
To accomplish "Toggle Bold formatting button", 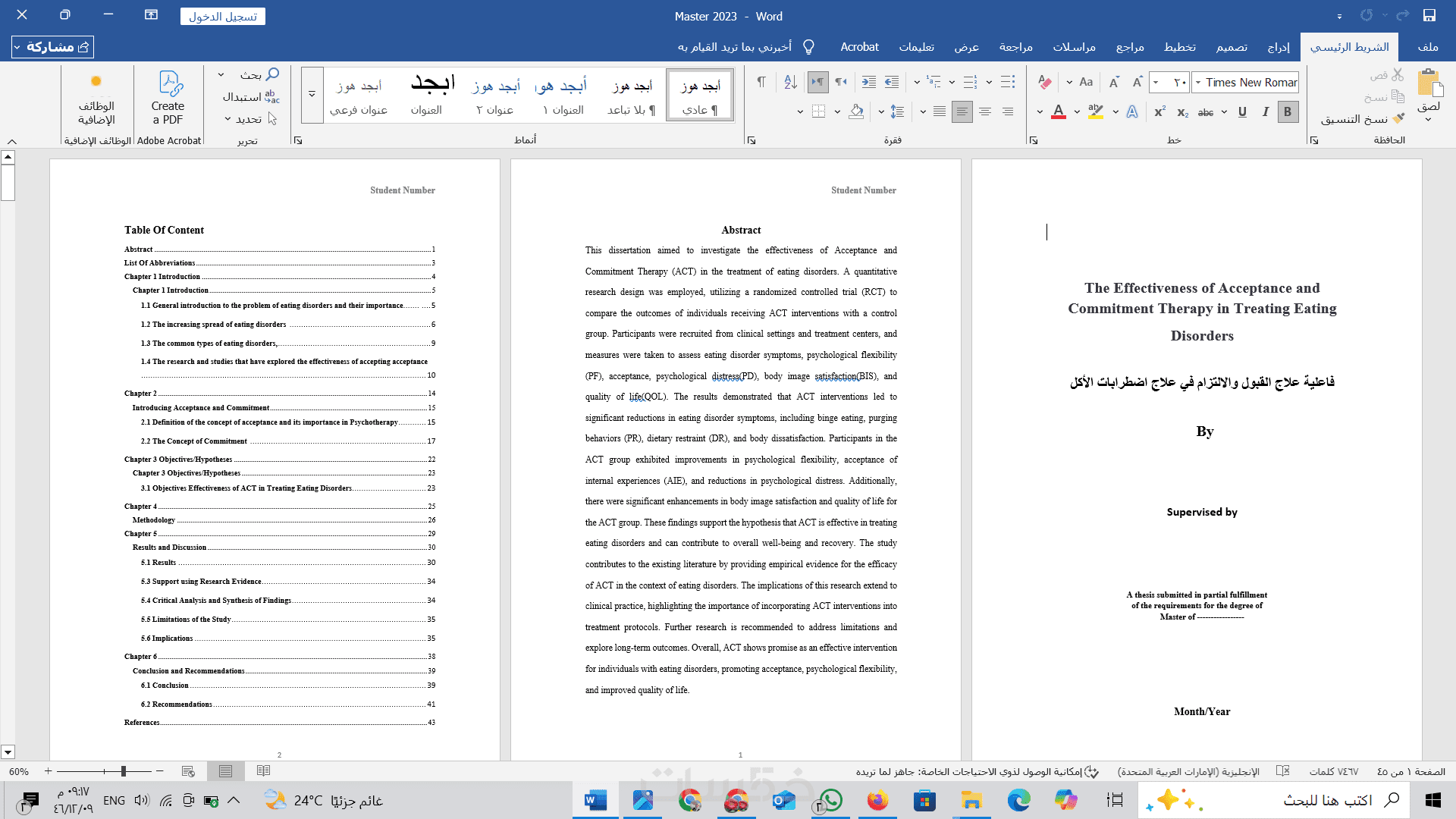I will click(x=1287, y=112).
